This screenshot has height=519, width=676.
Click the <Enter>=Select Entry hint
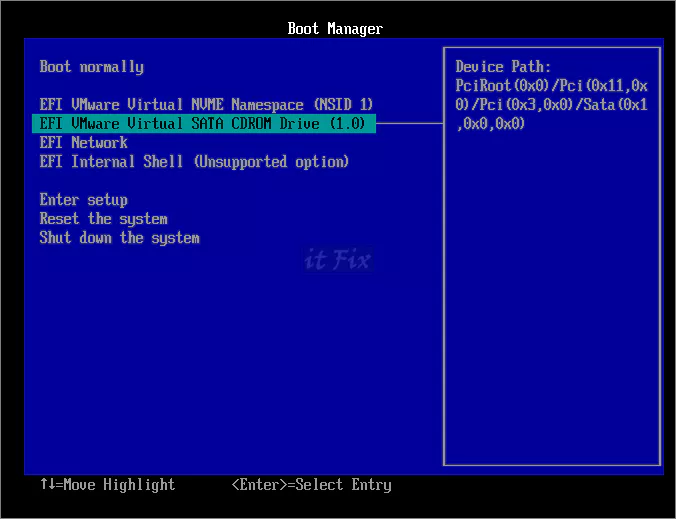(311, 485)
